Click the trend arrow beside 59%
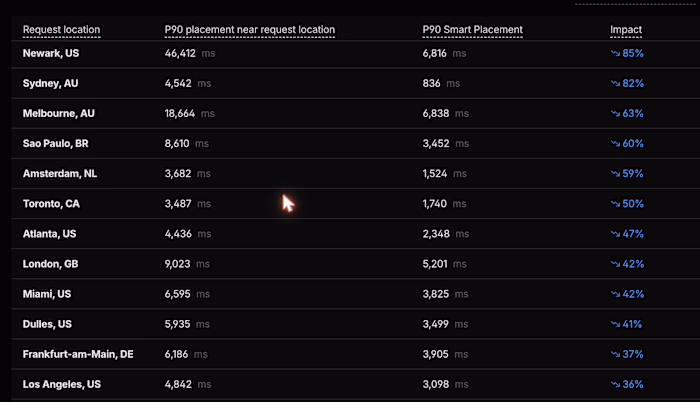This screenshot has width=700, height=402. point(615,174)
